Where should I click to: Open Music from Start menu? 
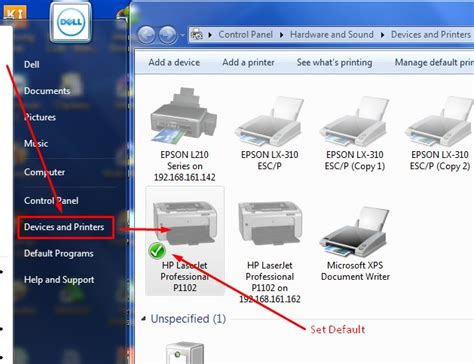click(36, 143)
